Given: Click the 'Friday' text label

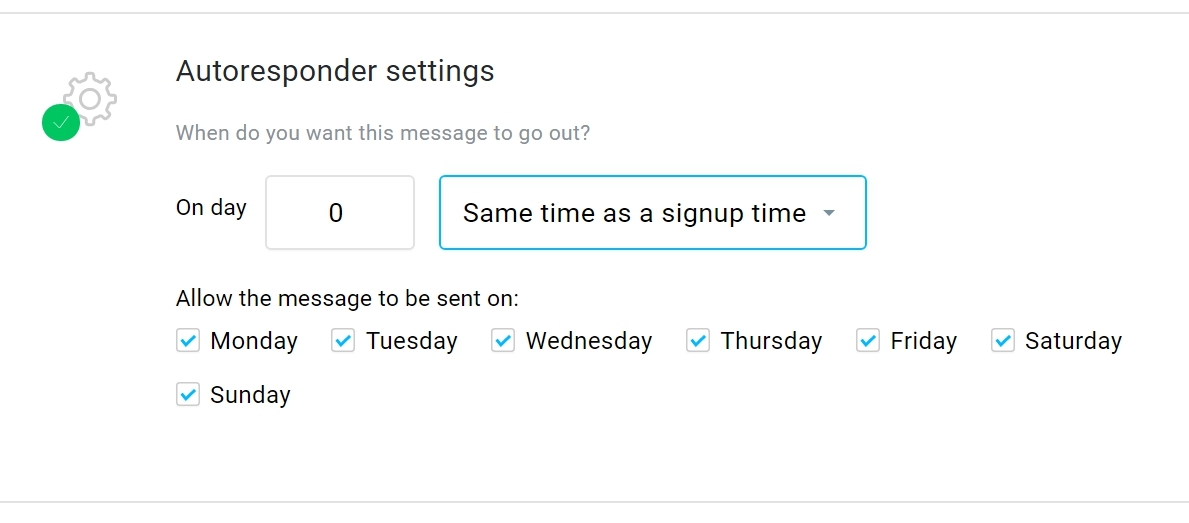Looking at the screenshot, I should [x=924, y=341].
